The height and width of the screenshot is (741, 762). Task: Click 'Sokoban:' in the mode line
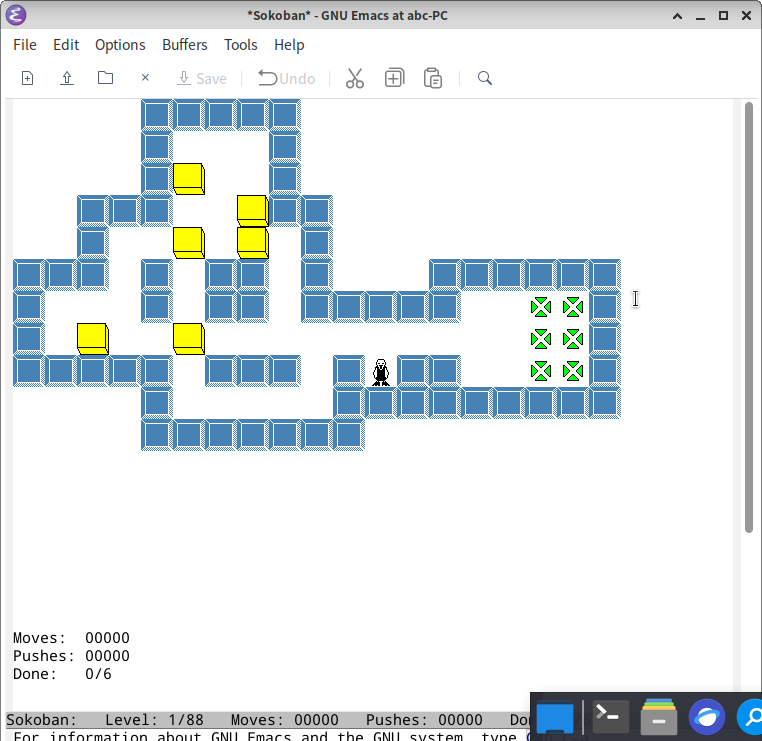(41, 720)
